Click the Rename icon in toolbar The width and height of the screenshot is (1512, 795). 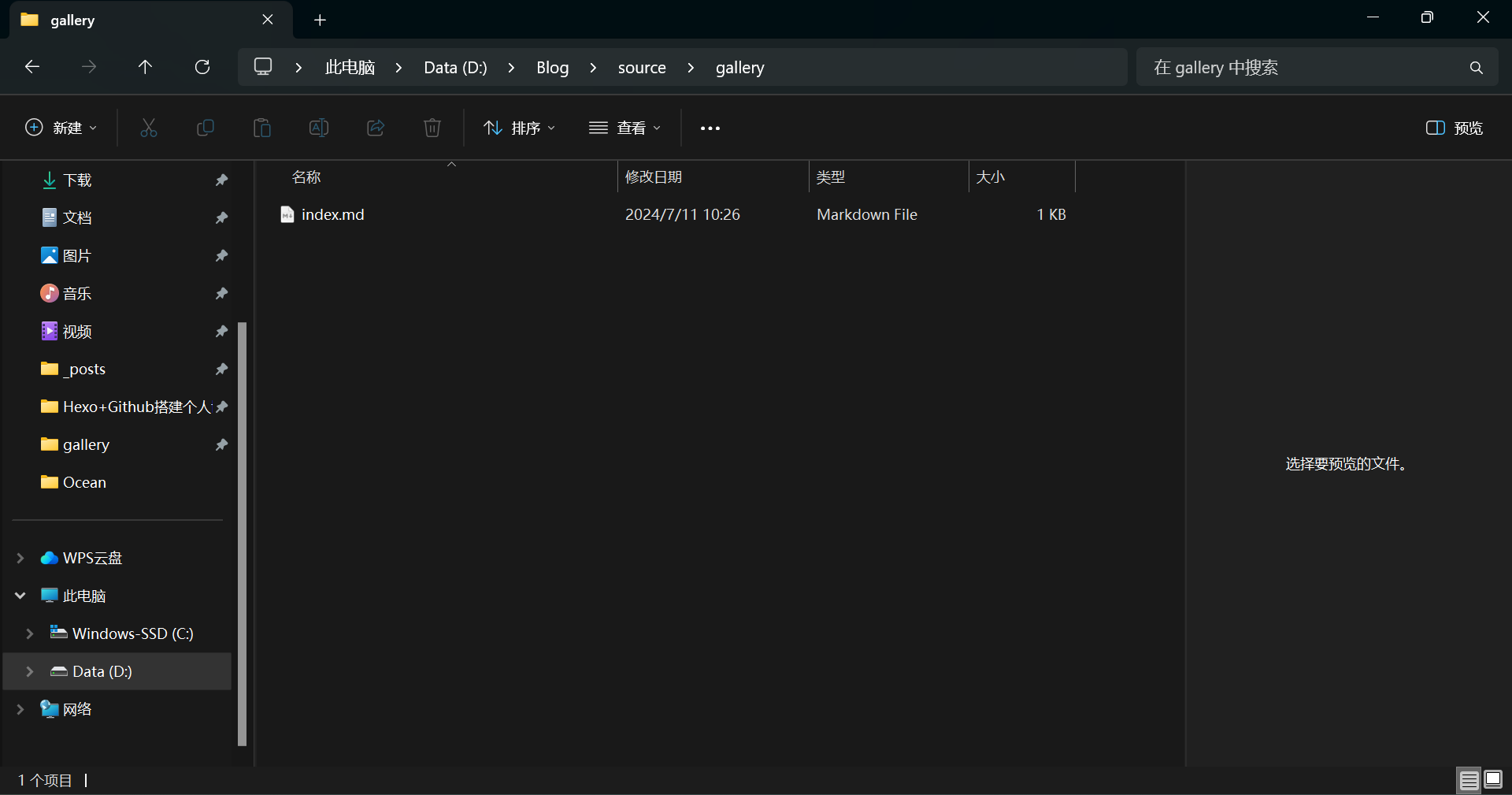pyautogui.click(x=318, y=128)
